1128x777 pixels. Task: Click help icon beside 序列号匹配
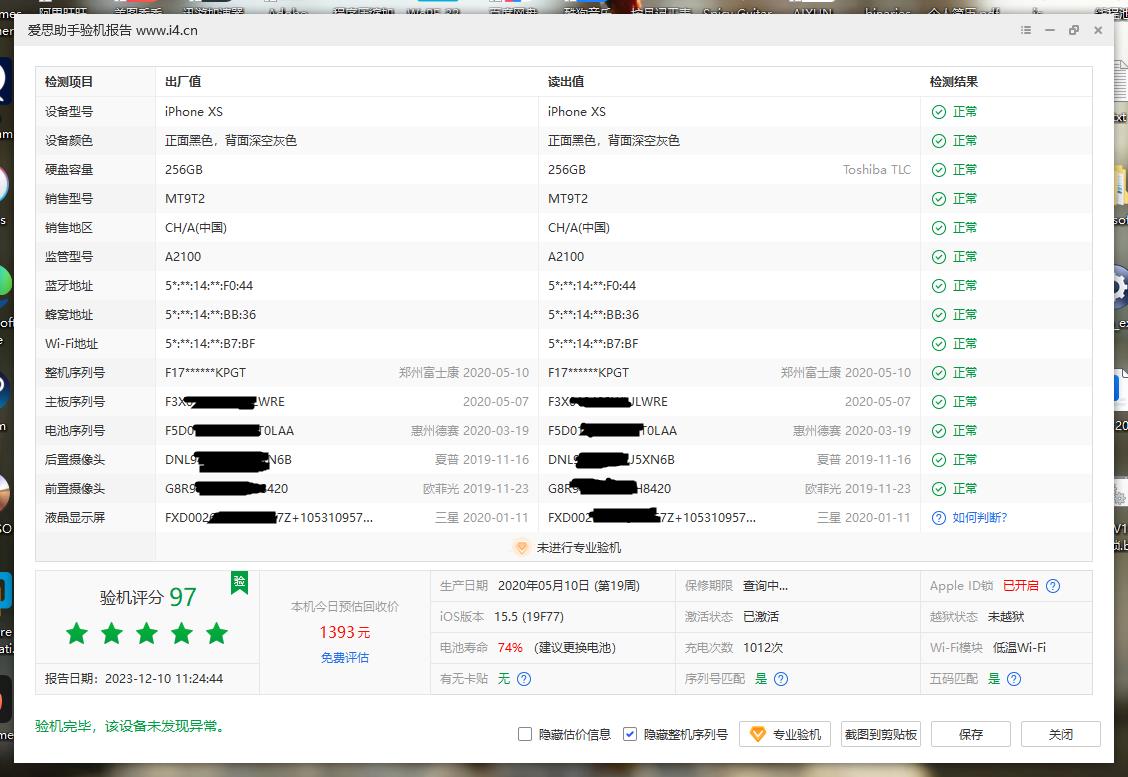(781, 679)
